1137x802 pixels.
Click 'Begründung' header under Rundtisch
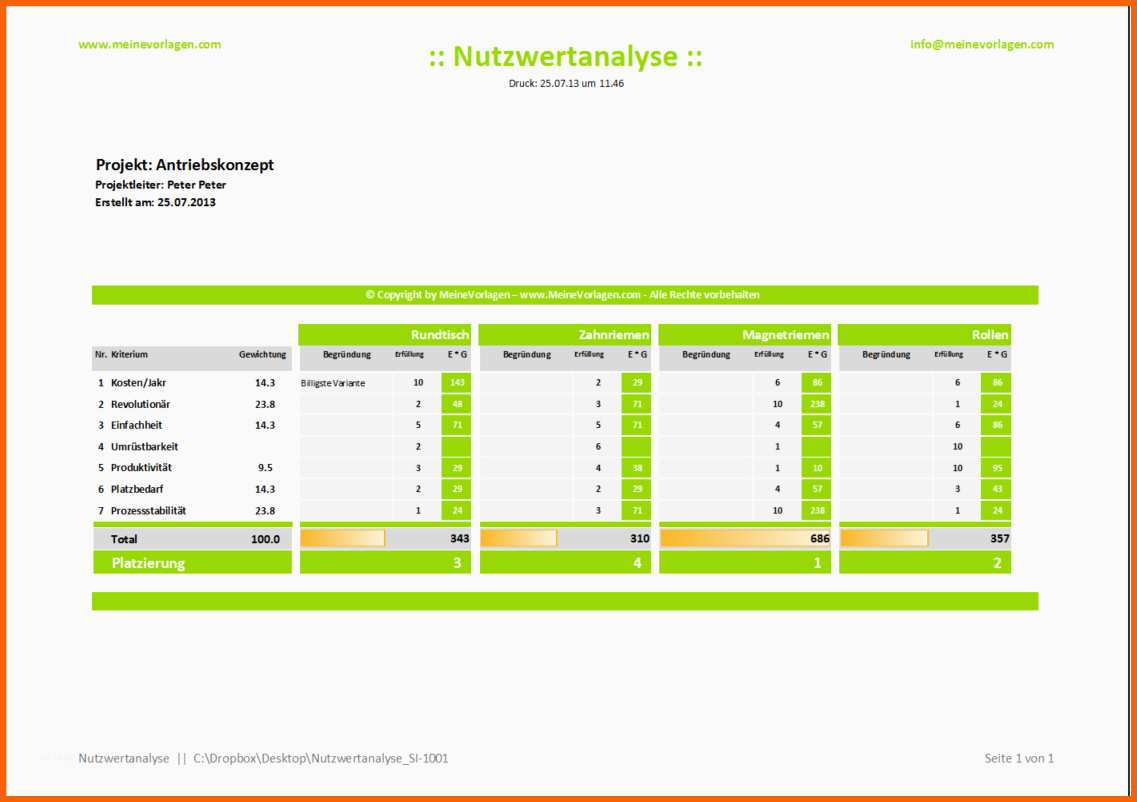pyautogui.click(x=347, y=355)
